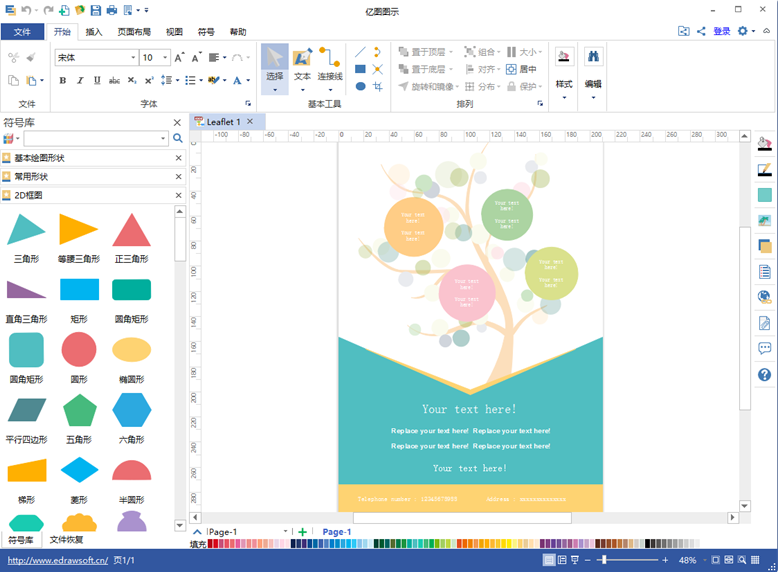Viewport: 778px width, 572px height.
Task: Toggle underline formatting
Action: (x=97, y=81)
